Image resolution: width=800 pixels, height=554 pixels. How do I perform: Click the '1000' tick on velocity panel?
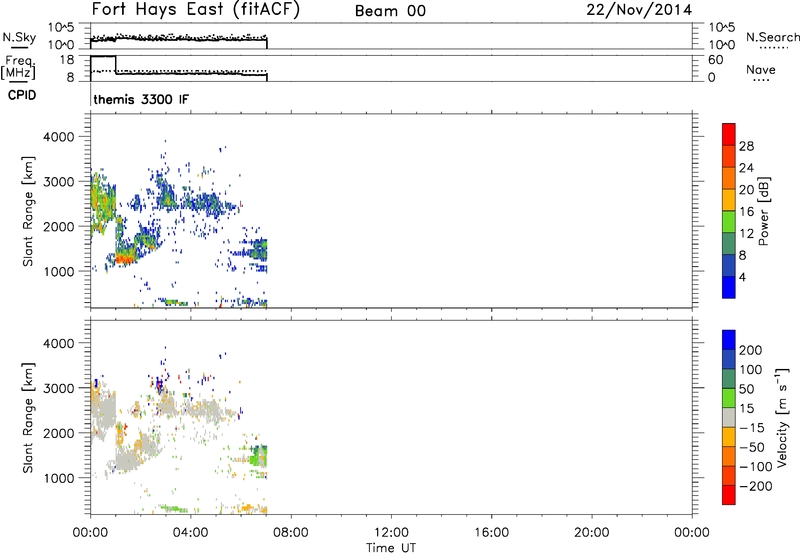click(59, 478)
